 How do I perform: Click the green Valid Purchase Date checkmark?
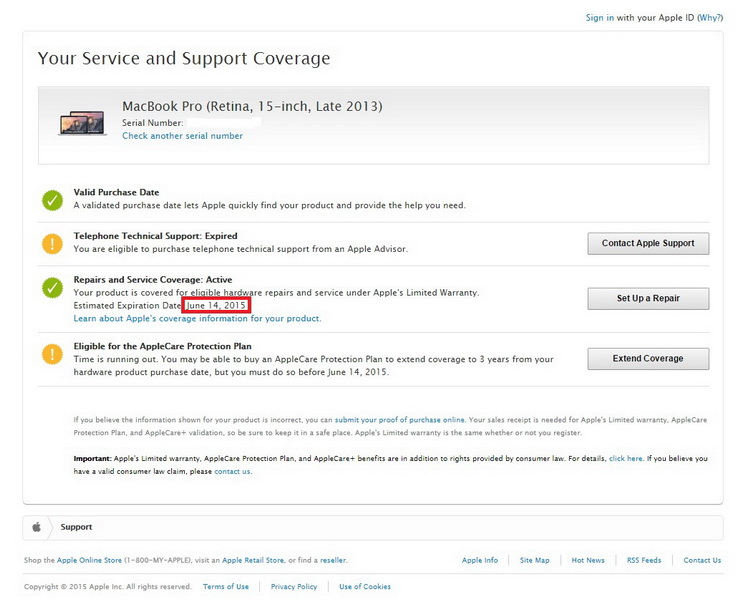pos(52,200)
